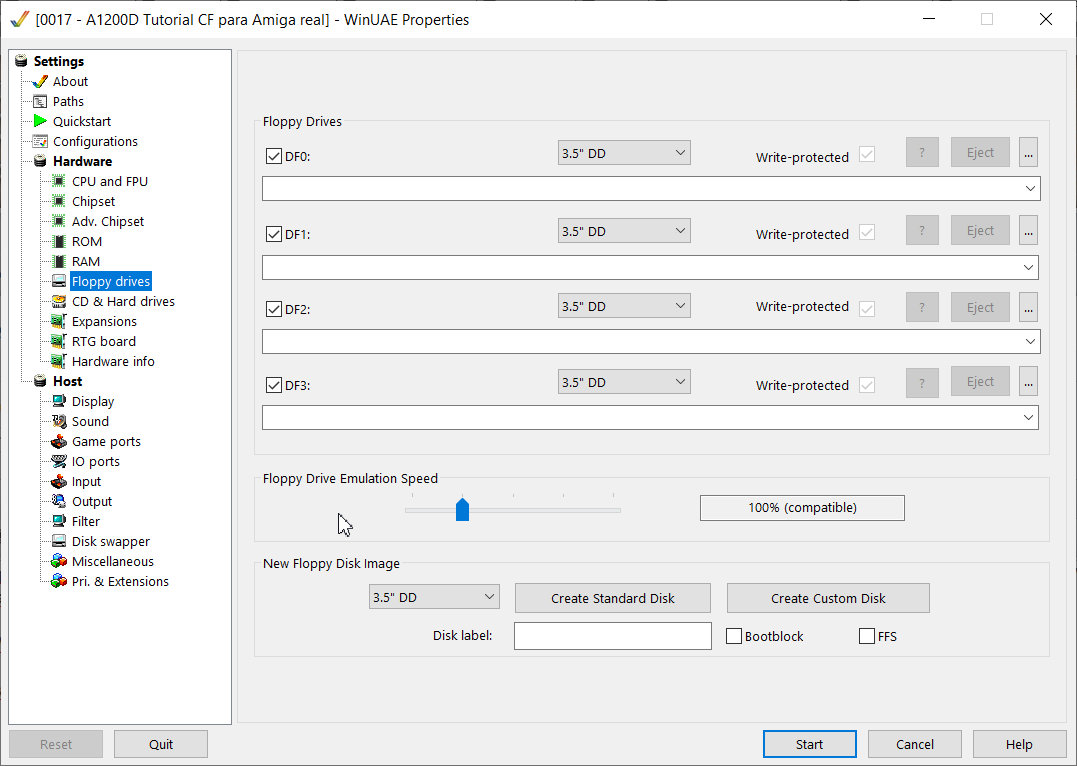Expand the DF3 disk image path list
Screen dimensions: 1077x766
(x=1028, y=417)
